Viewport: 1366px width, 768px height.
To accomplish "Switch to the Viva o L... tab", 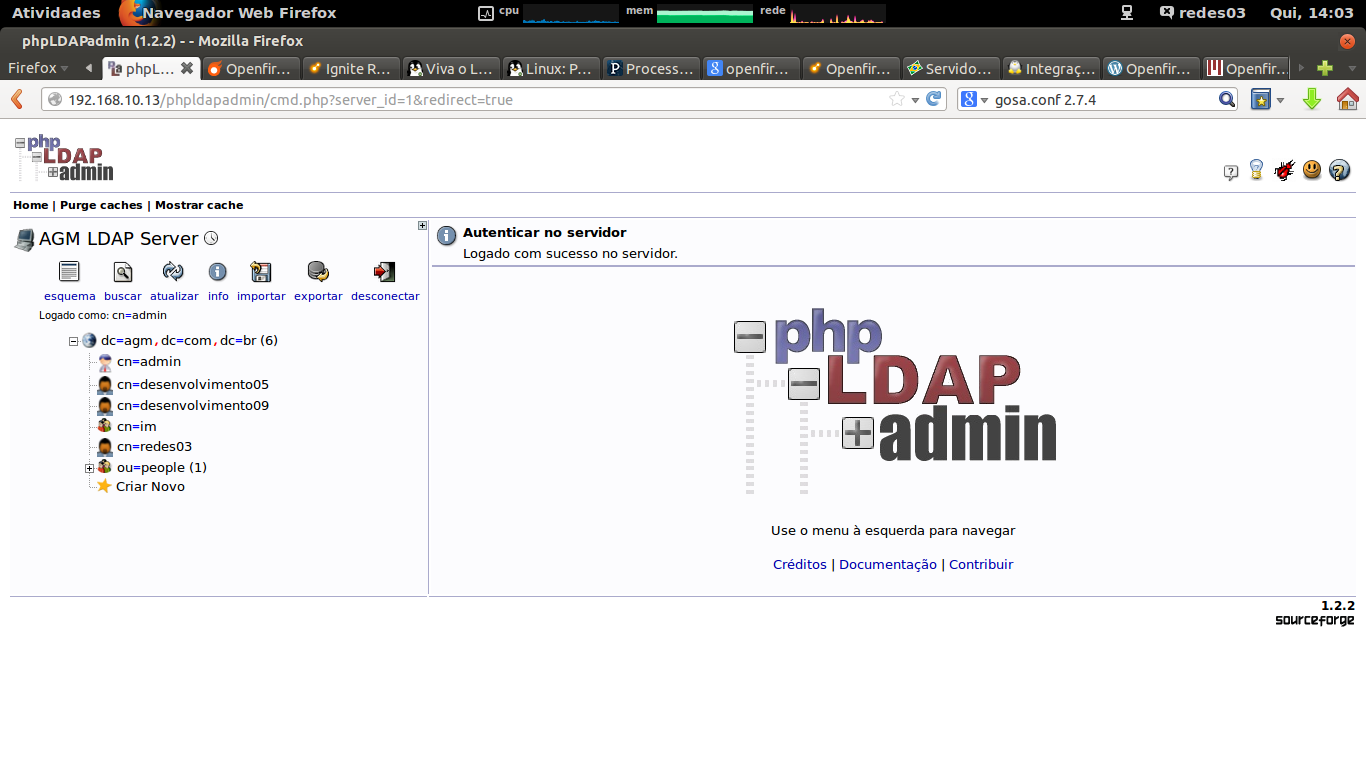I will 450,68.
